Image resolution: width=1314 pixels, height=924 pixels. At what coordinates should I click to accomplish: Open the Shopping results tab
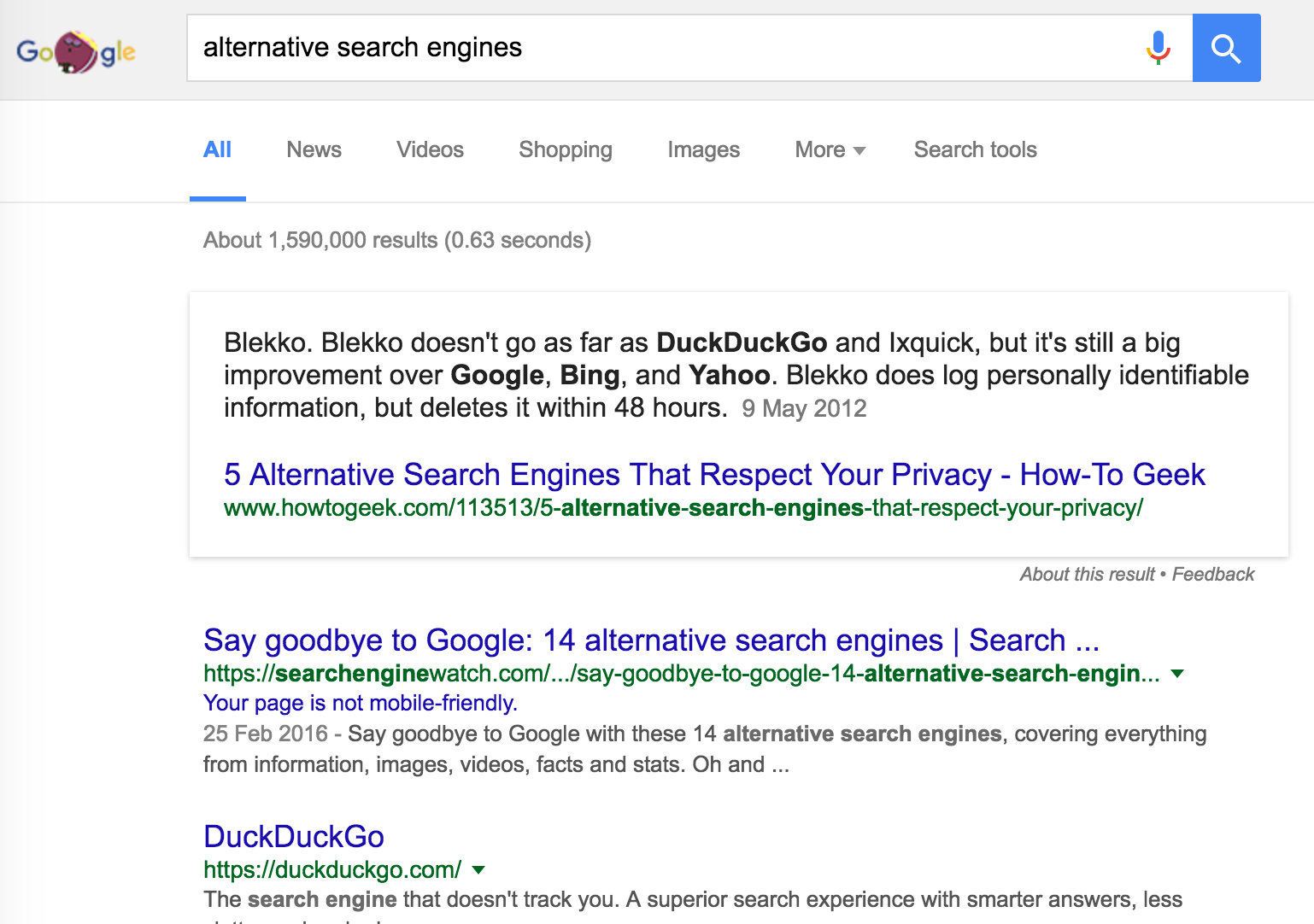pos(565,150)
